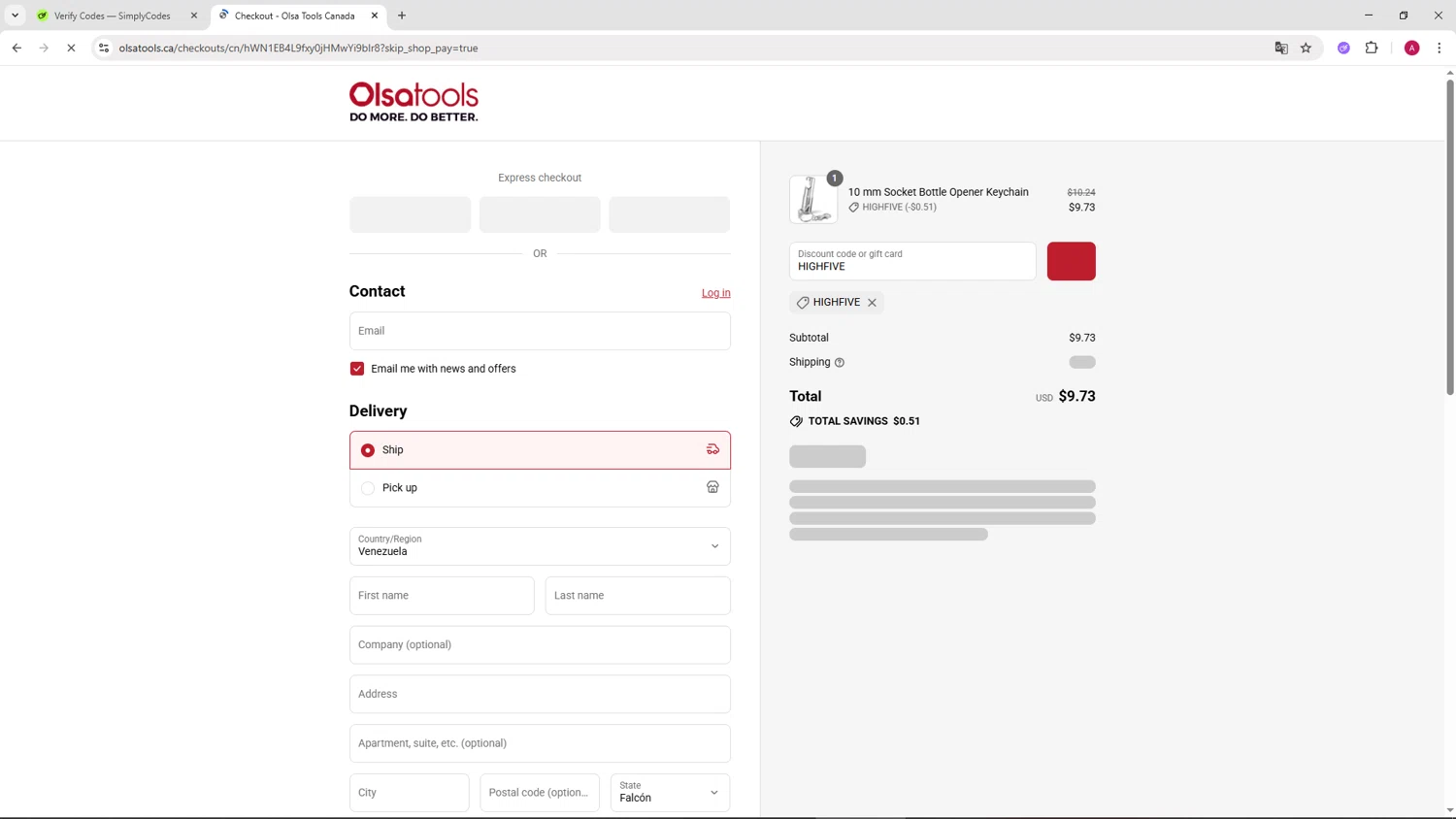The image size is (1456, 819).
Task: Click the Discount code or gift card field
Action: [912, 261]
